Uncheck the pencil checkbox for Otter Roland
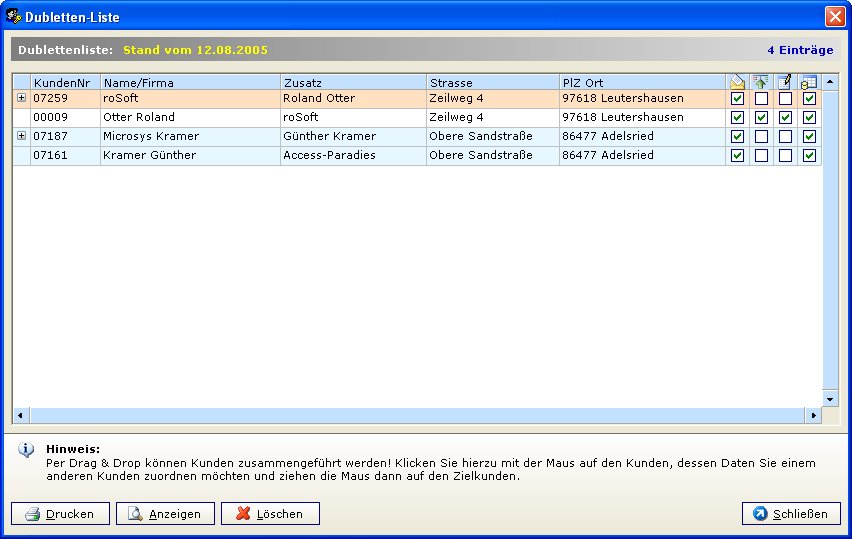Viewport: 852px width, 539px height. [785, 118]
